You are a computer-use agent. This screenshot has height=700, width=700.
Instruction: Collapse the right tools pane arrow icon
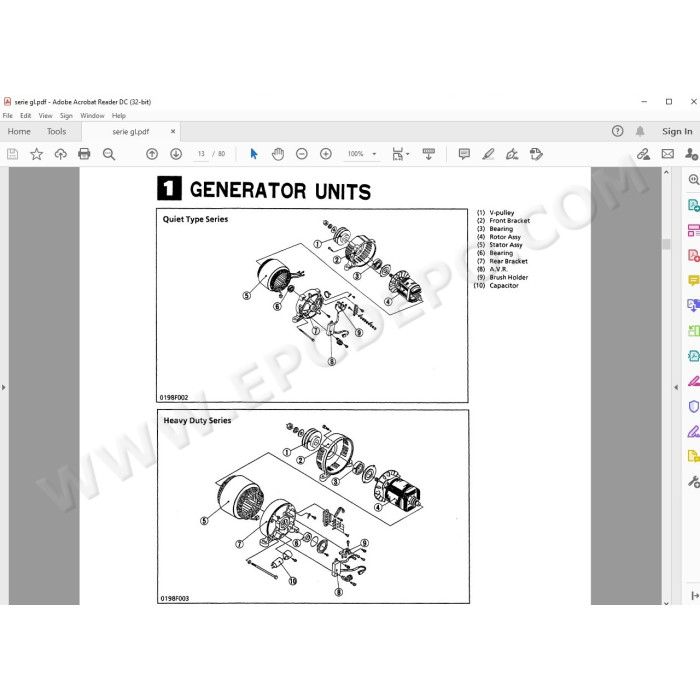(x=695, y=596)
